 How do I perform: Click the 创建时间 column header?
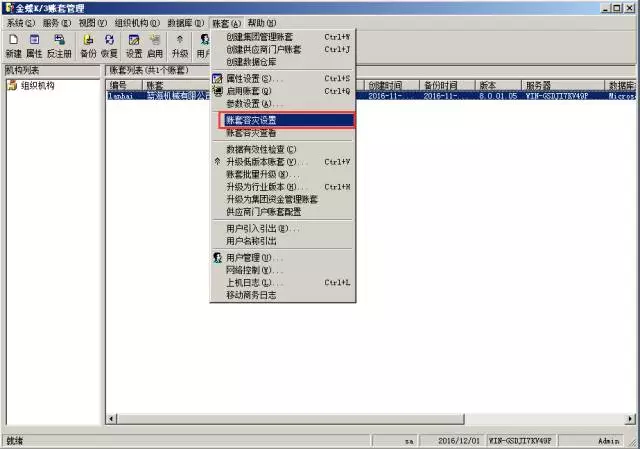pyautogui.click(x=391, y=85)
